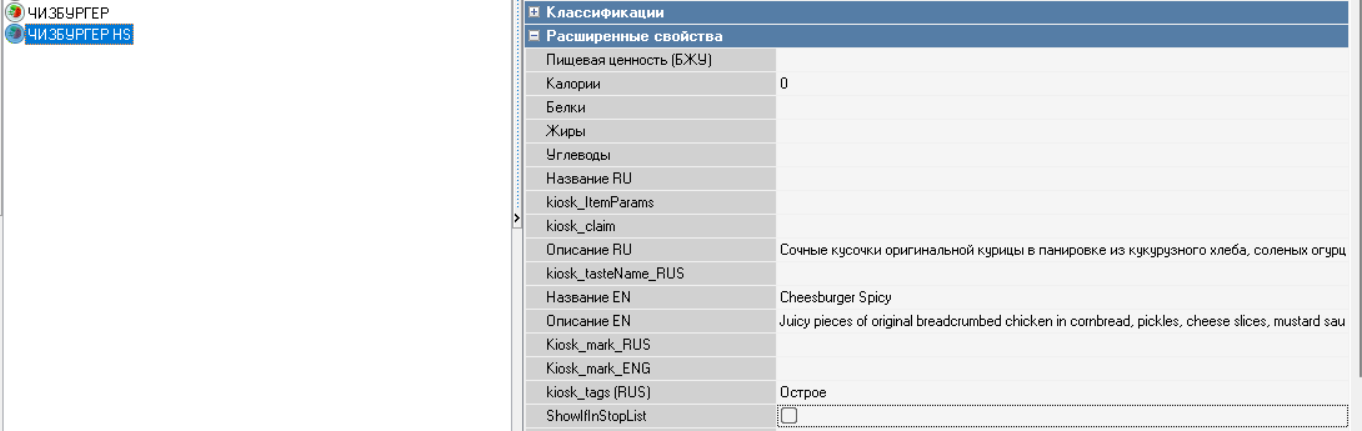Select the ЧИЗБУРГЕР tree item

click(x=68, y=14)
